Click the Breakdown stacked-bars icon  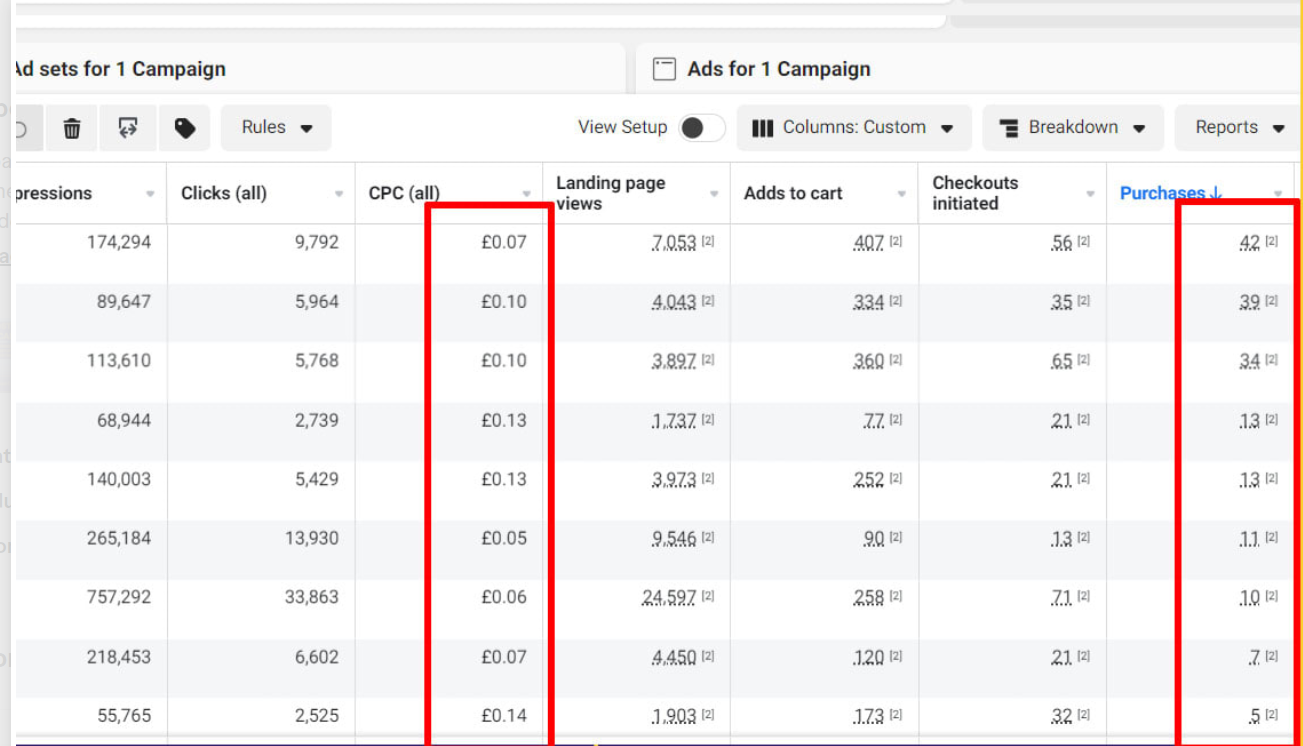[1009, 128]
